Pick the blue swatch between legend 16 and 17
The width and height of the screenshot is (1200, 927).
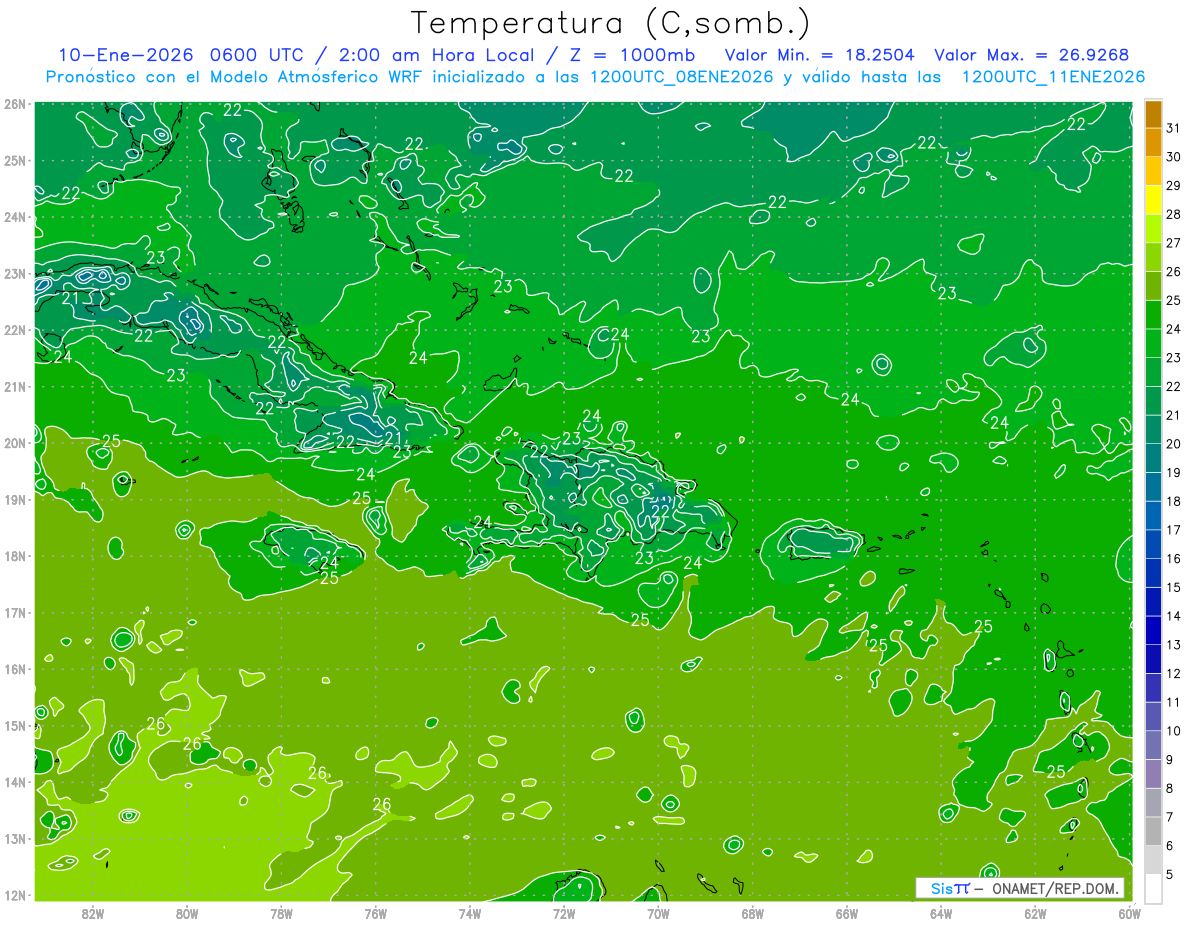click(x=1153, y=543)
